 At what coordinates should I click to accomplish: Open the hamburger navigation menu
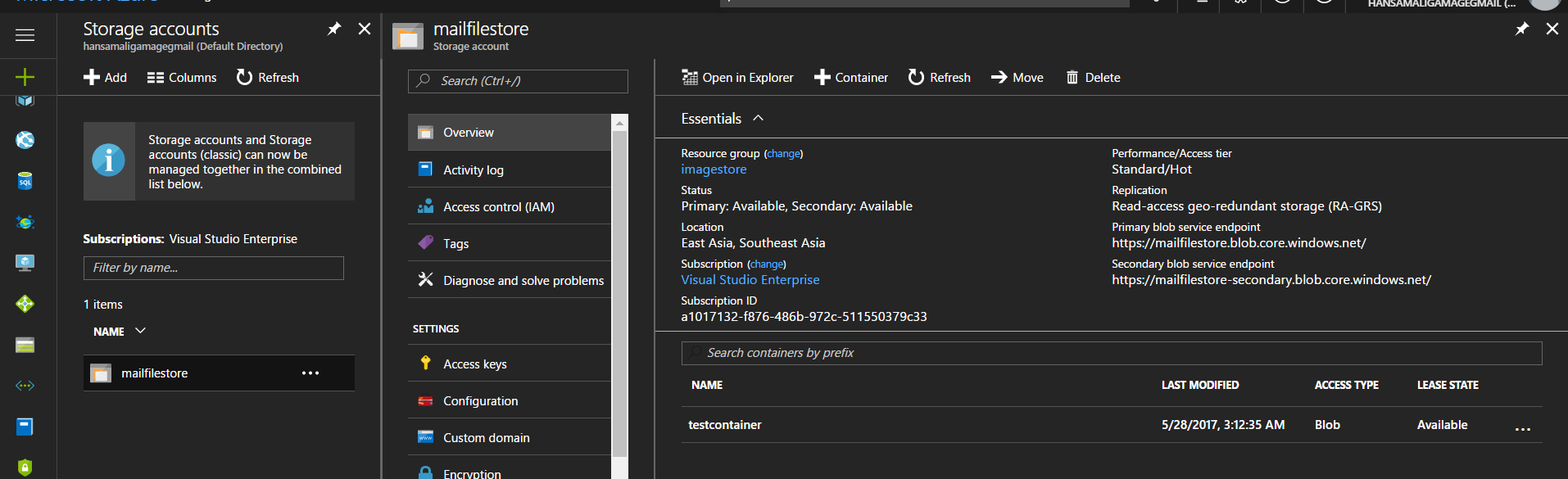point(25,35)
